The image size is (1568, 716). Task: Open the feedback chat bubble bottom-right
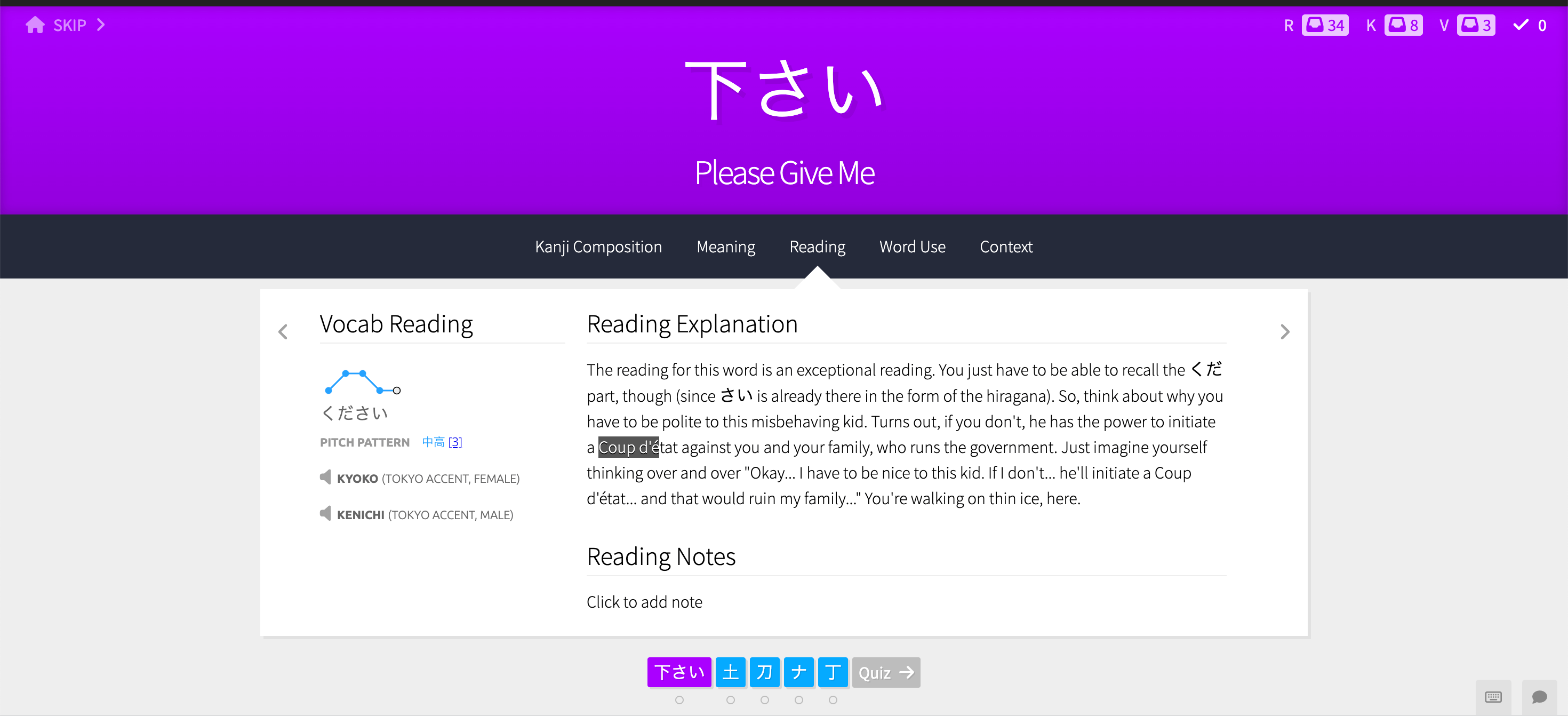point(1540,698)
